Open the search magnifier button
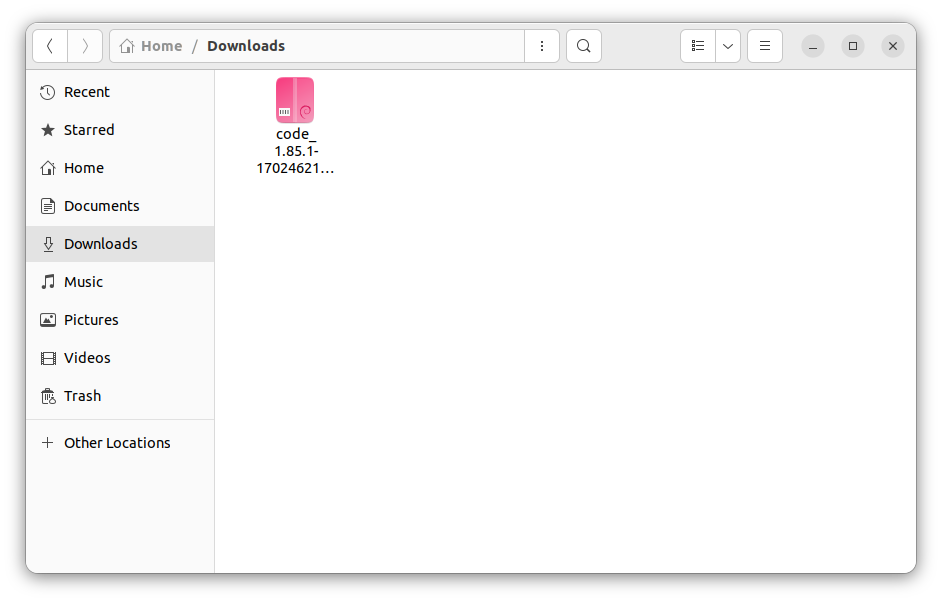Image resolution: width=942 pixels, height=602 pixels. (583, 46)
